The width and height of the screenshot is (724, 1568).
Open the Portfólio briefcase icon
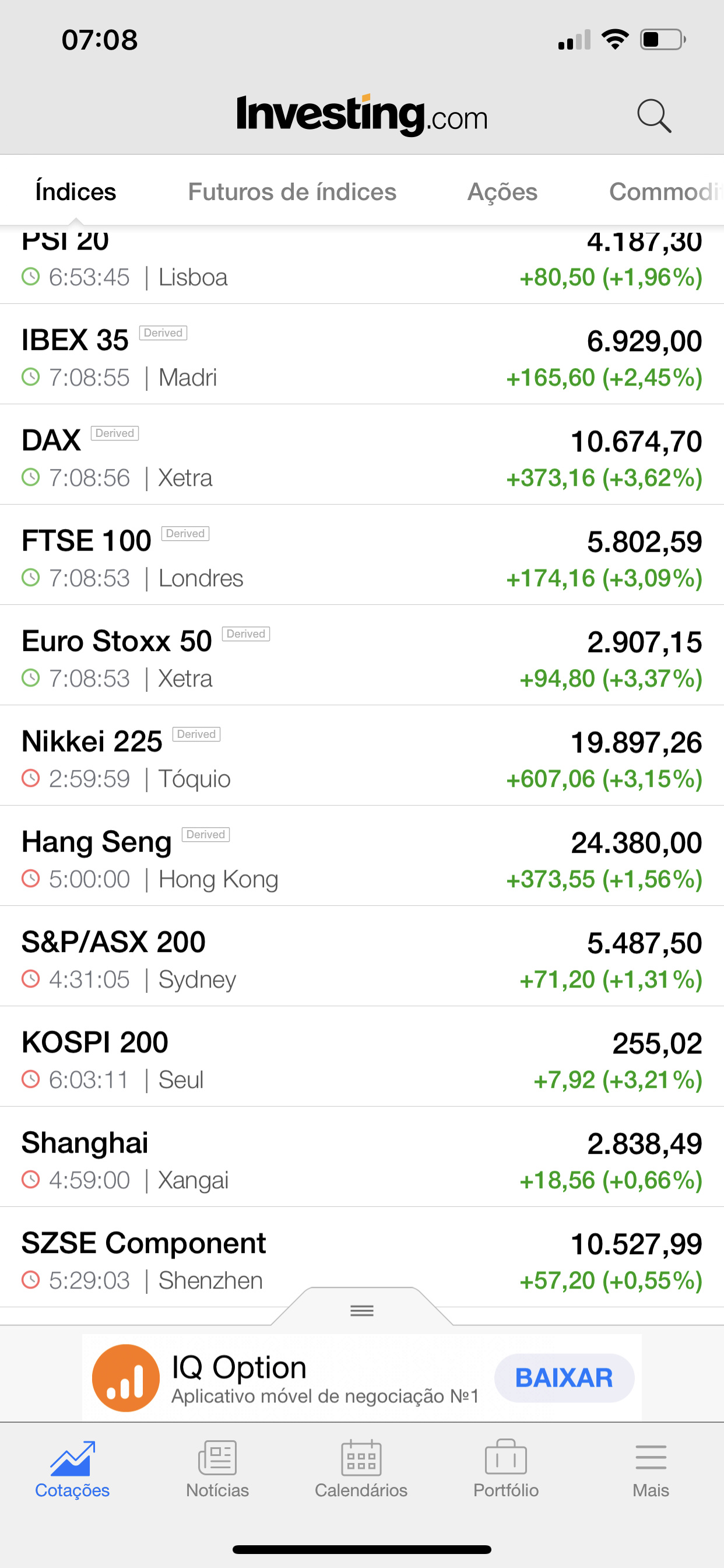click(x=506, y=1457)
